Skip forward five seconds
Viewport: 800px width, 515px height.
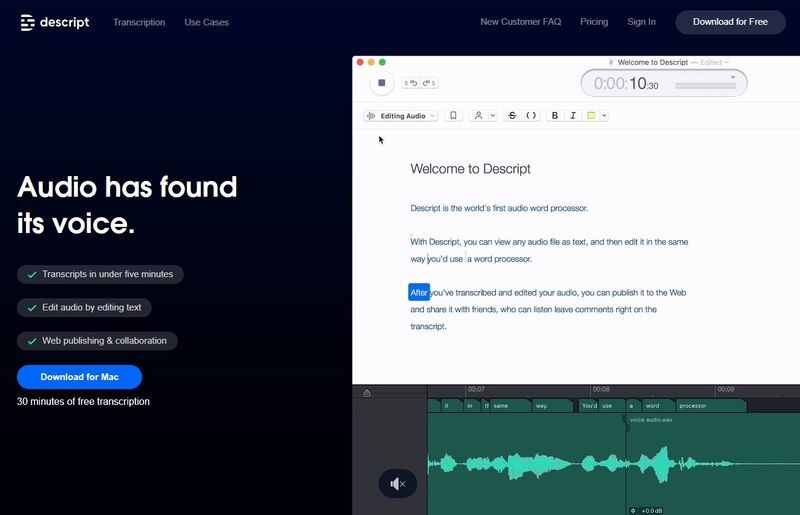click(x=429, y=83)
